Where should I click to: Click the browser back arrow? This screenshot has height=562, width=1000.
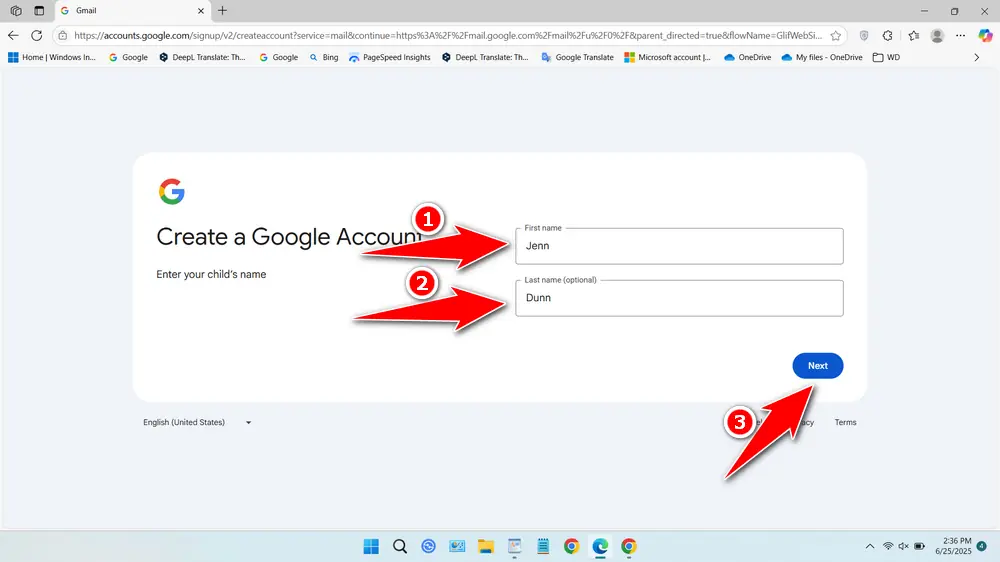coord(13,36)
